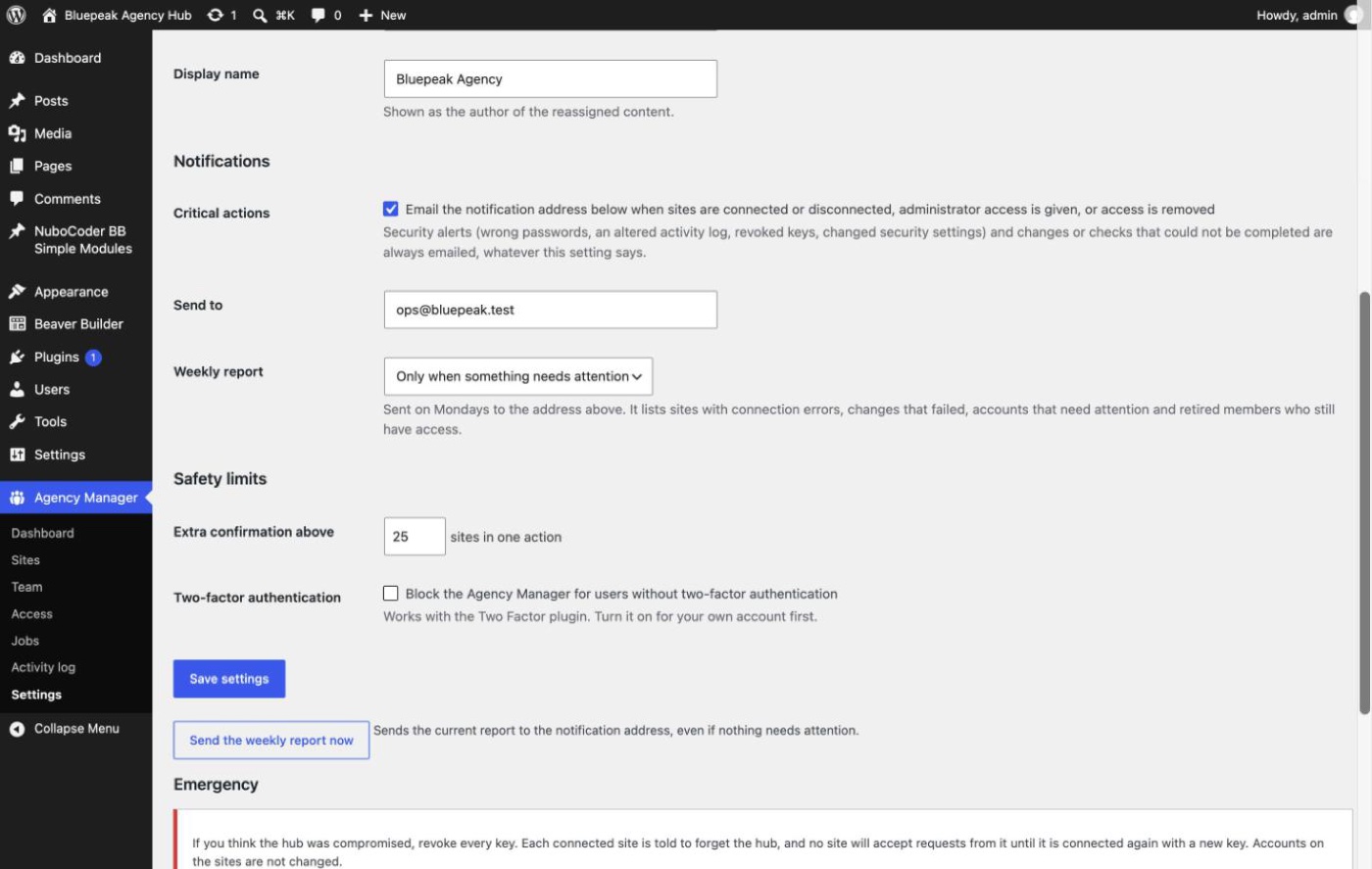Click the updates circular arrows icon
Viewport: 1372px width, 869px height.
coord(216,15)
